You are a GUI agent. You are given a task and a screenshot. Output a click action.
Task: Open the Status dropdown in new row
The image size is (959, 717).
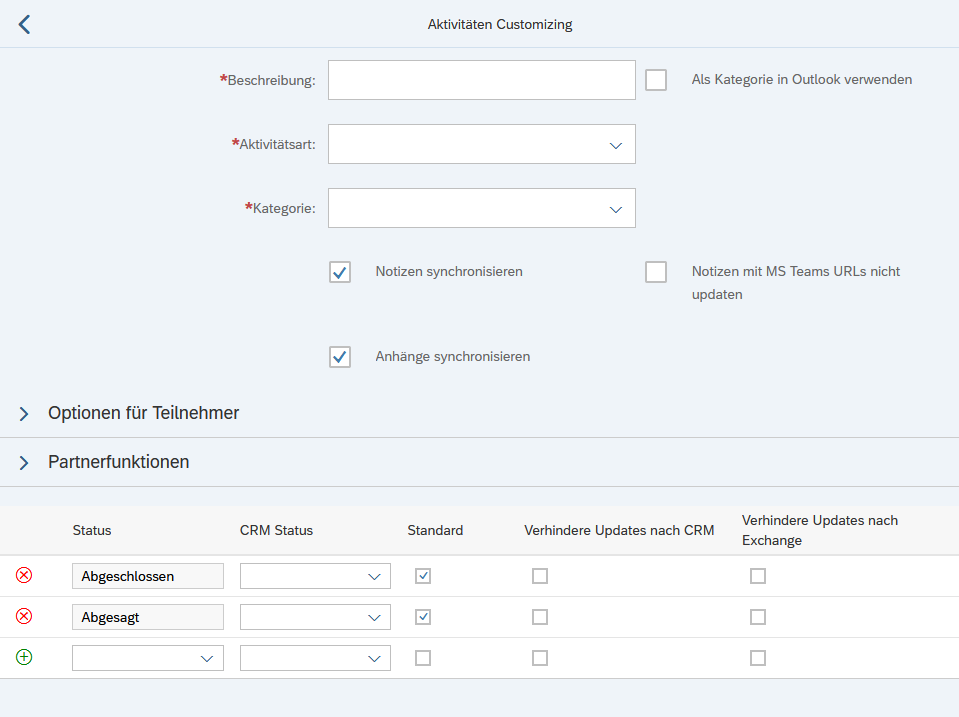coord(206,658)
